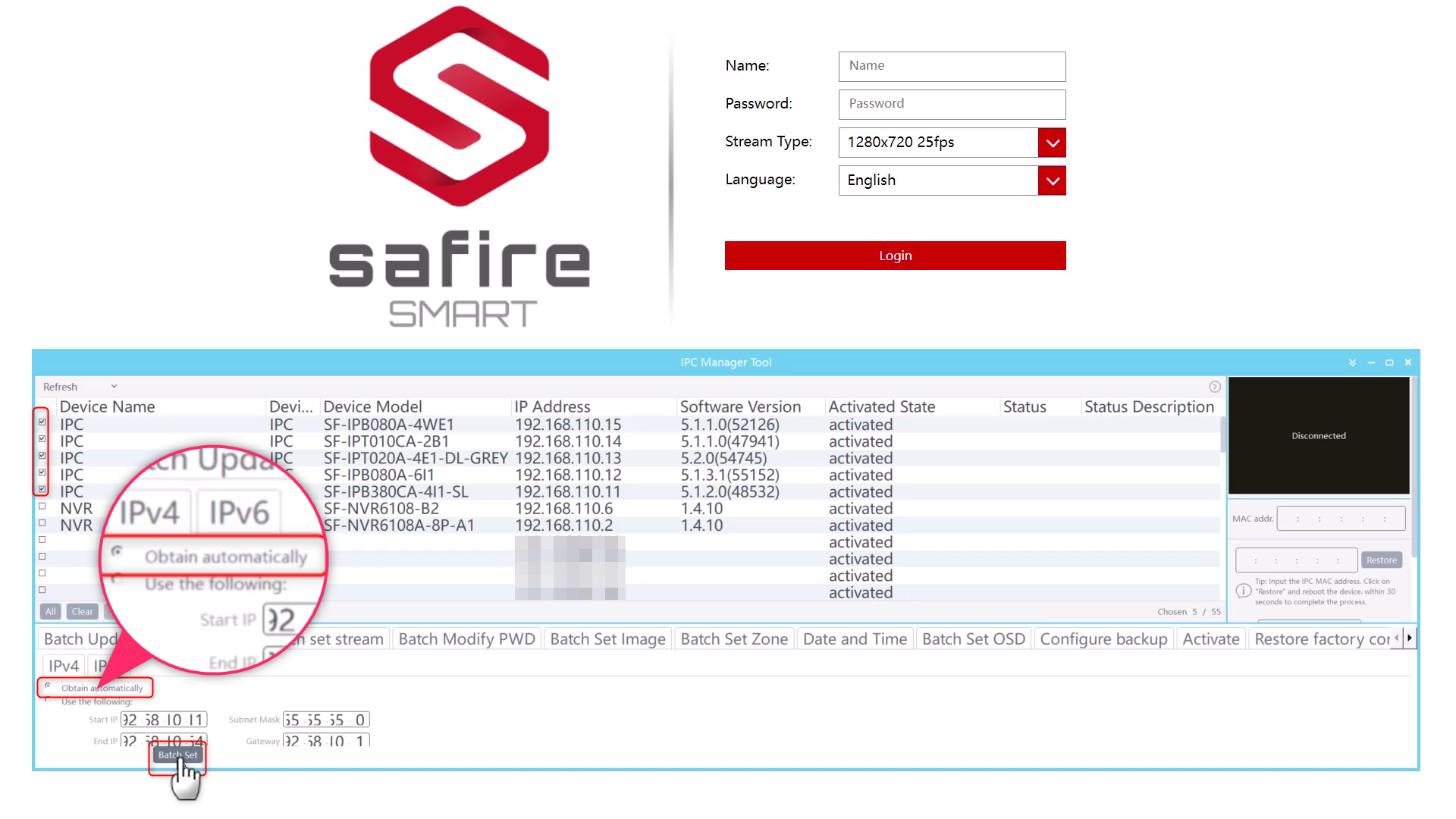Open the Date and Time tab
This screenshot has height=819, width=1456.
point(855,639)
